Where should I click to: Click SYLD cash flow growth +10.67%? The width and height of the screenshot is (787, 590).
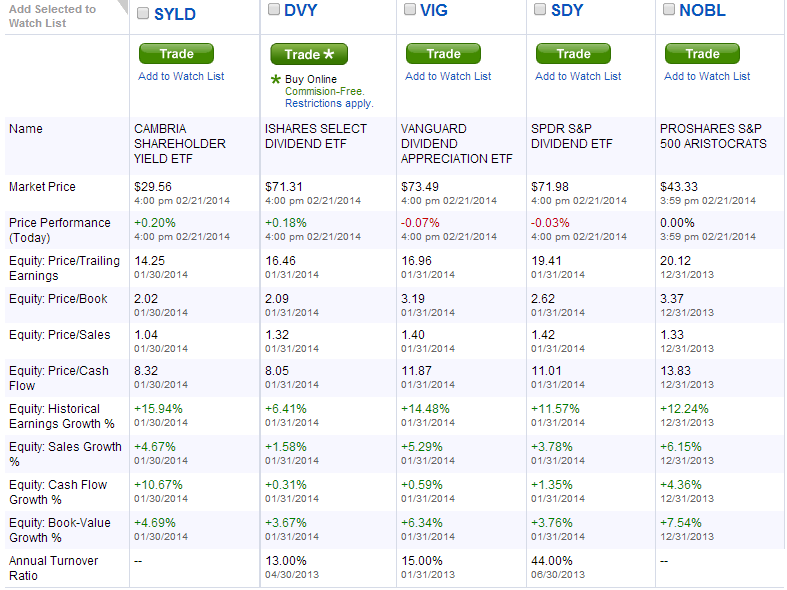159,485
